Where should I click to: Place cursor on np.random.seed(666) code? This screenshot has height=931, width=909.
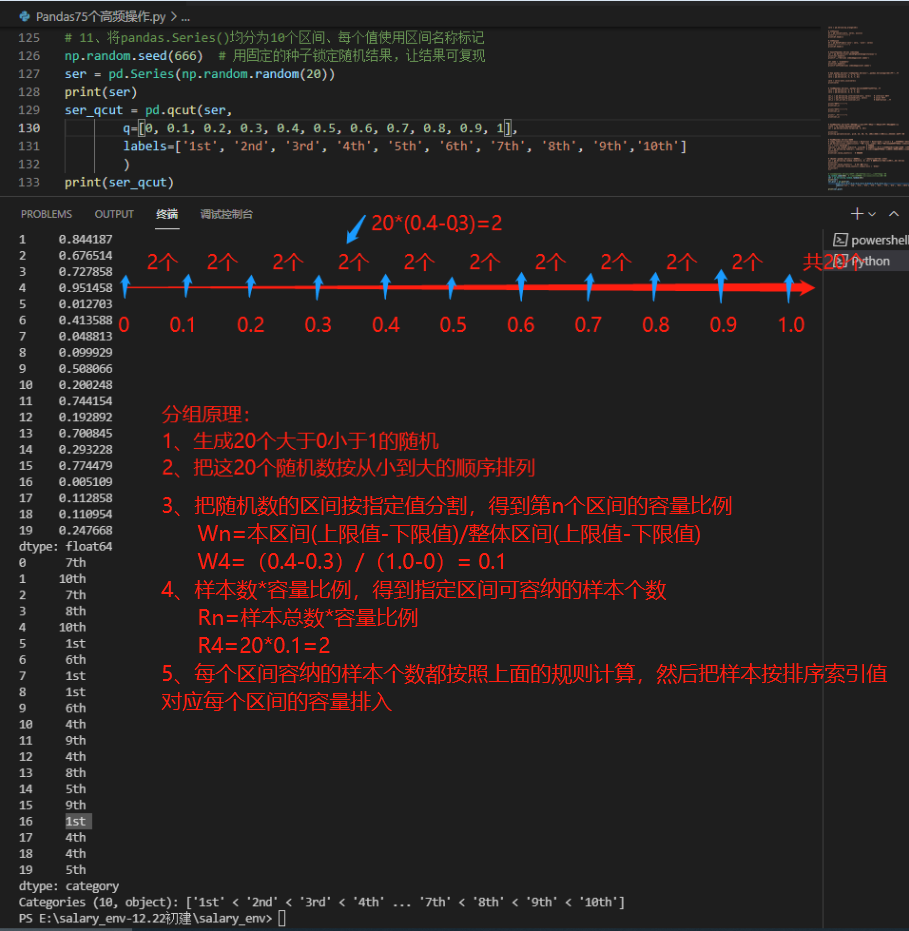pos(134,56)
